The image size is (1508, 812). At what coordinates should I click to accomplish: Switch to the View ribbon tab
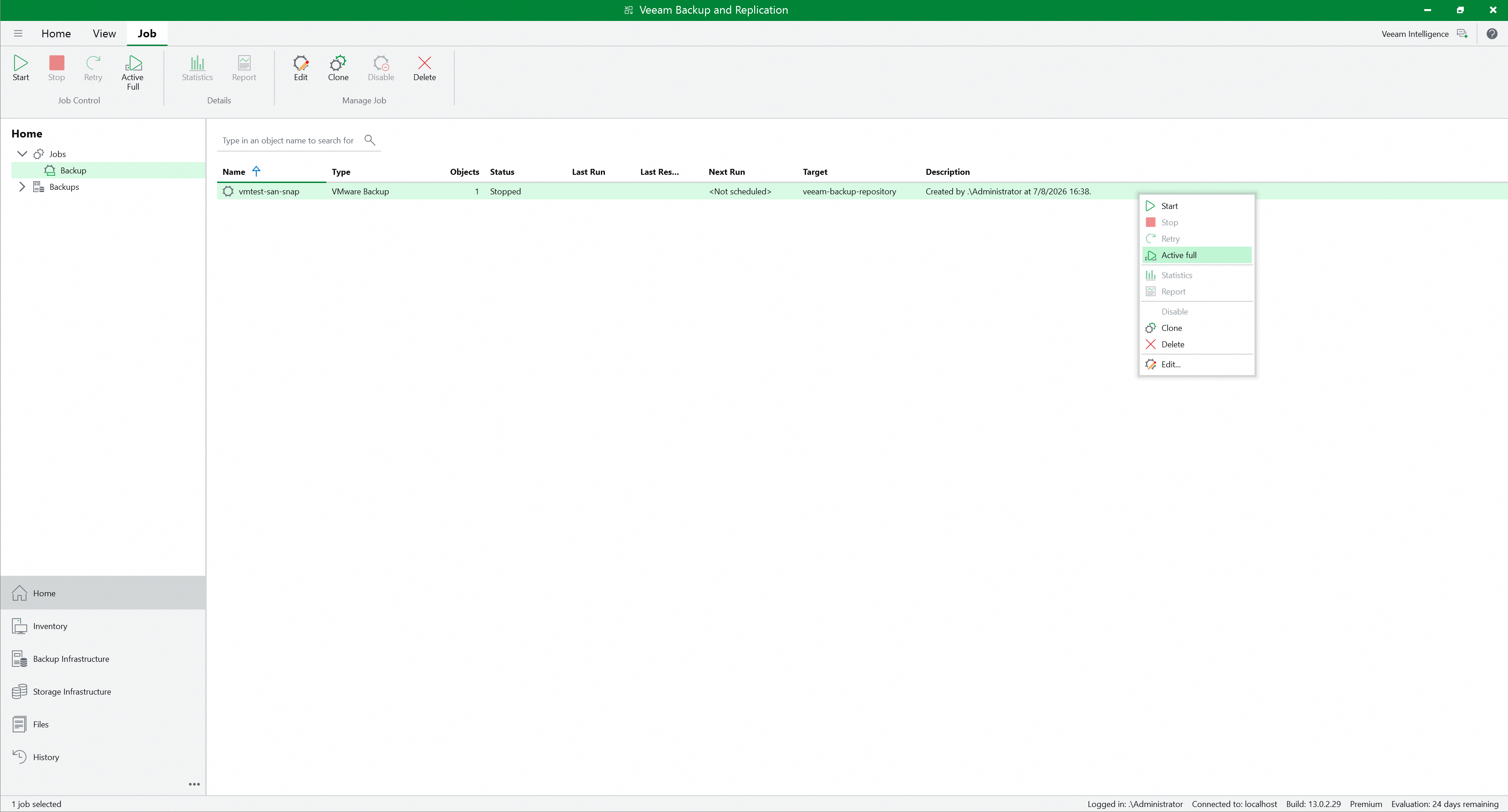[104, 33]
